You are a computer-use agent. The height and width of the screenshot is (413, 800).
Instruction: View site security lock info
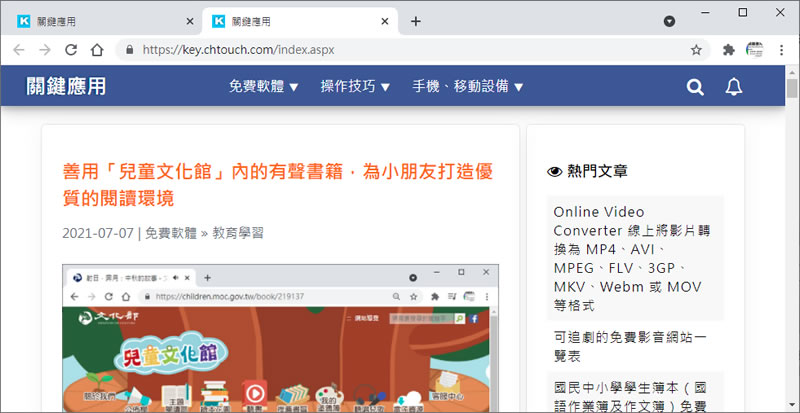tap(130, 50)
